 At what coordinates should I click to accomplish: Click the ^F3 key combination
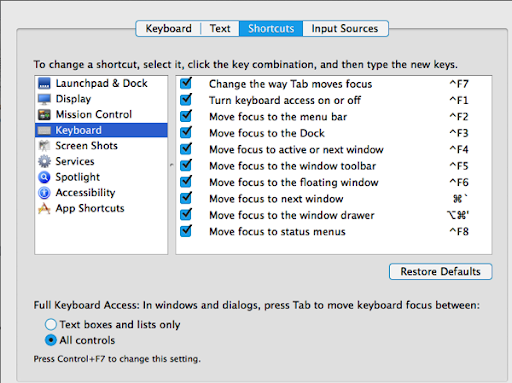[x=459, y=133]
